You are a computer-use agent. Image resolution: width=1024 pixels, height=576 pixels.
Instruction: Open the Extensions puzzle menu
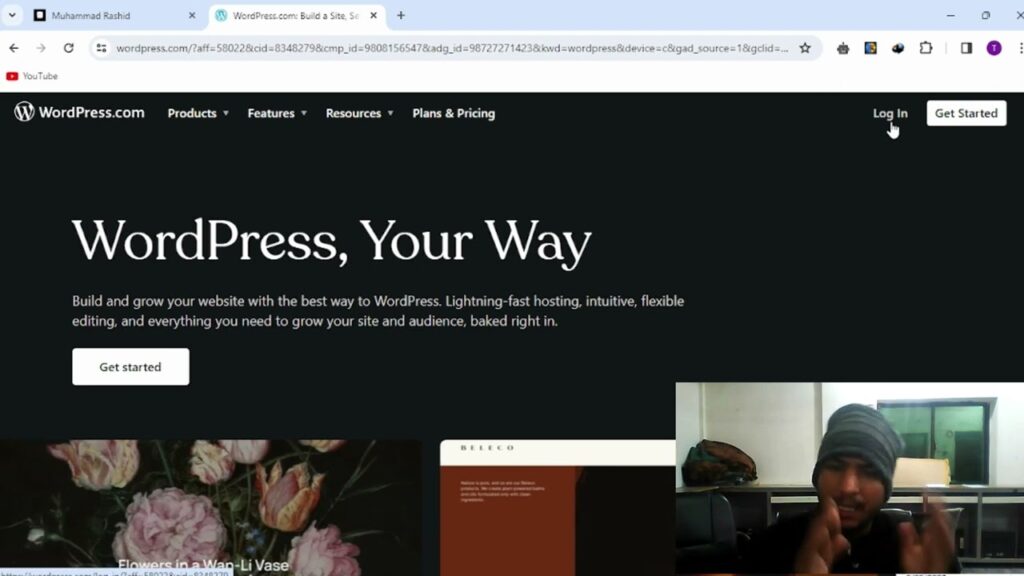[925, 48]
